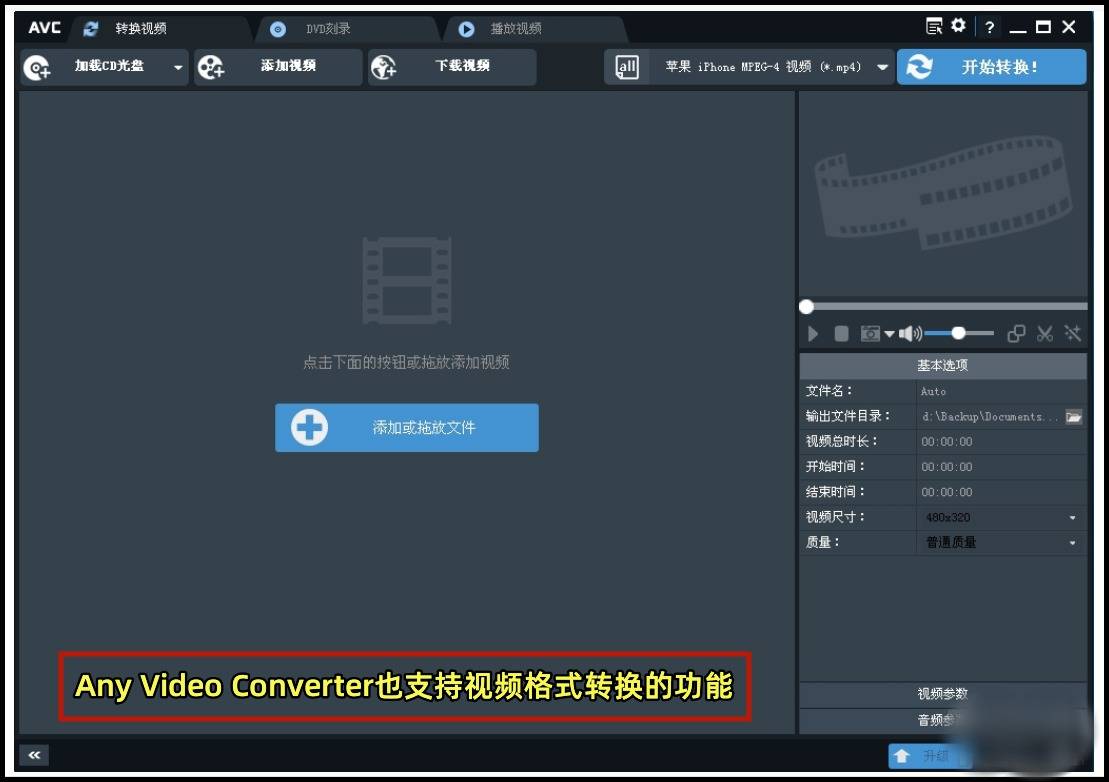Mute audio with the speaker icon
Image resolution: width=1109 pixels, height=782 pixels.
(910, 334)
